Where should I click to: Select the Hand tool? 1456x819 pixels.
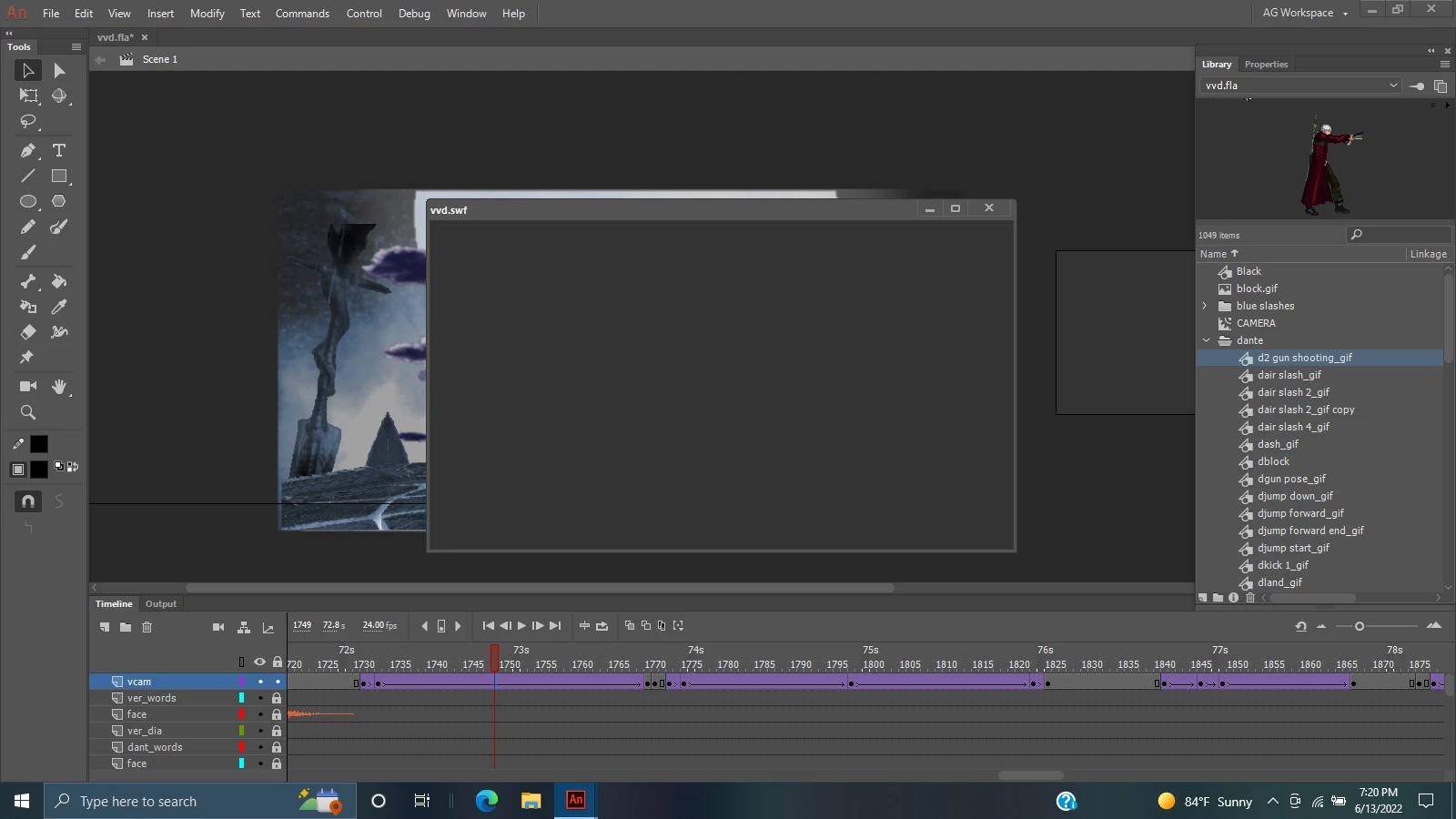59,387
